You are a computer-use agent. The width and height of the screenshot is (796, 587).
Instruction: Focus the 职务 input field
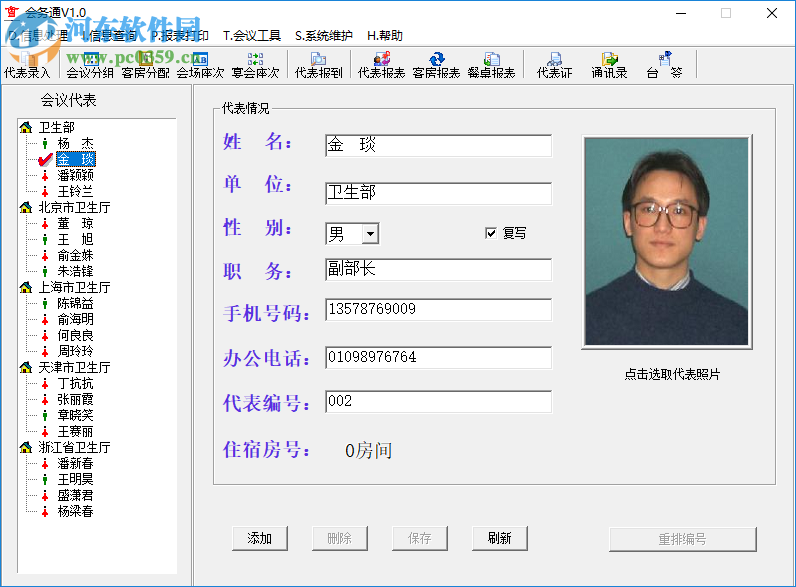(x=438, y=269)
